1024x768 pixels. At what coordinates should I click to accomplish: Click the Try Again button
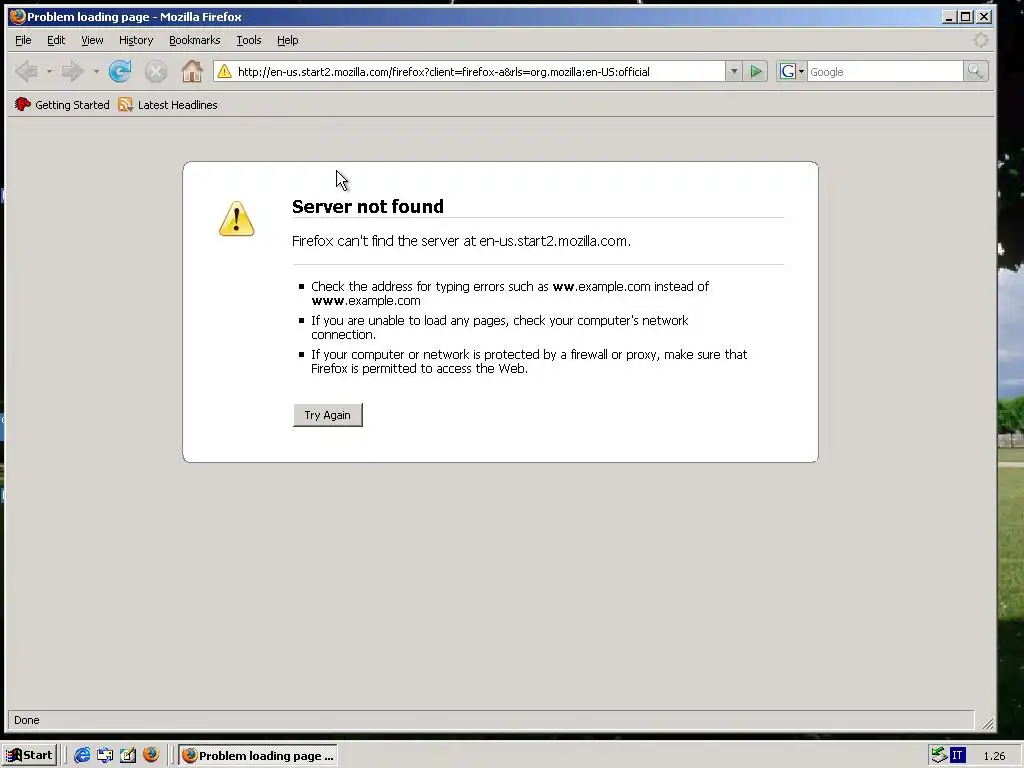coord(327,415)
